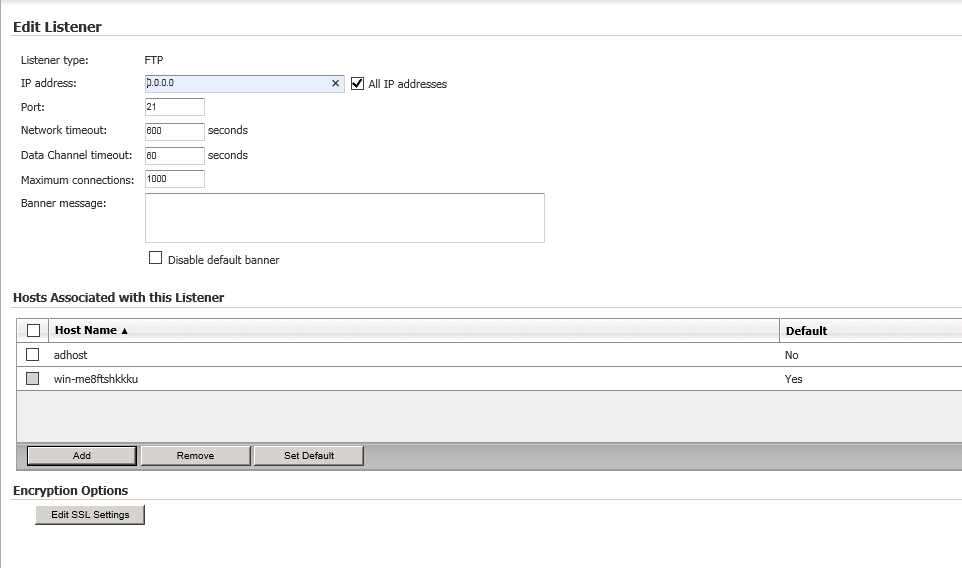Click inside the Banner message text area
Image resolution: width=962 pixels, height=568 pixels.
pos(345,218)
